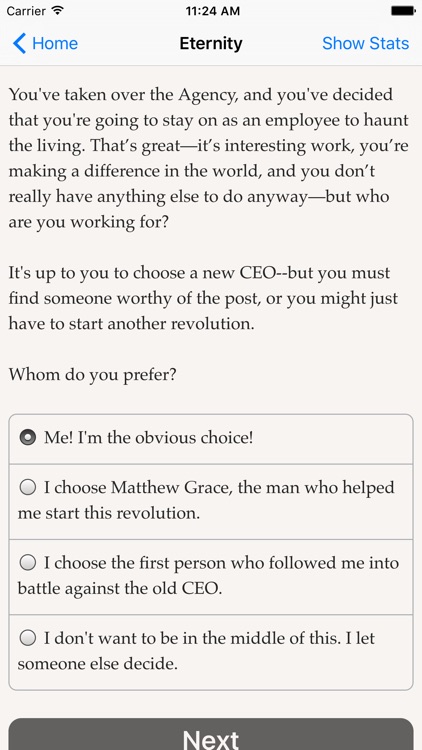Tap the radio circle beside "Me!"
Image resolution: width=422 pixels, height=750 pixels.
click(x=28, y=438)
